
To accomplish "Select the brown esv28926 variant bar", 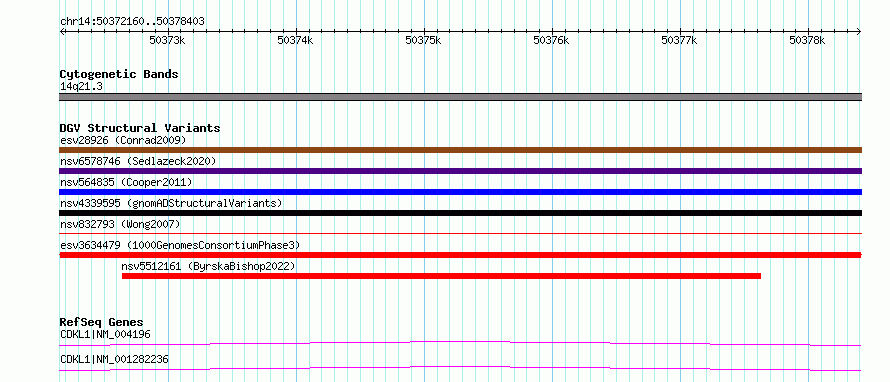I will pos(460,150).
